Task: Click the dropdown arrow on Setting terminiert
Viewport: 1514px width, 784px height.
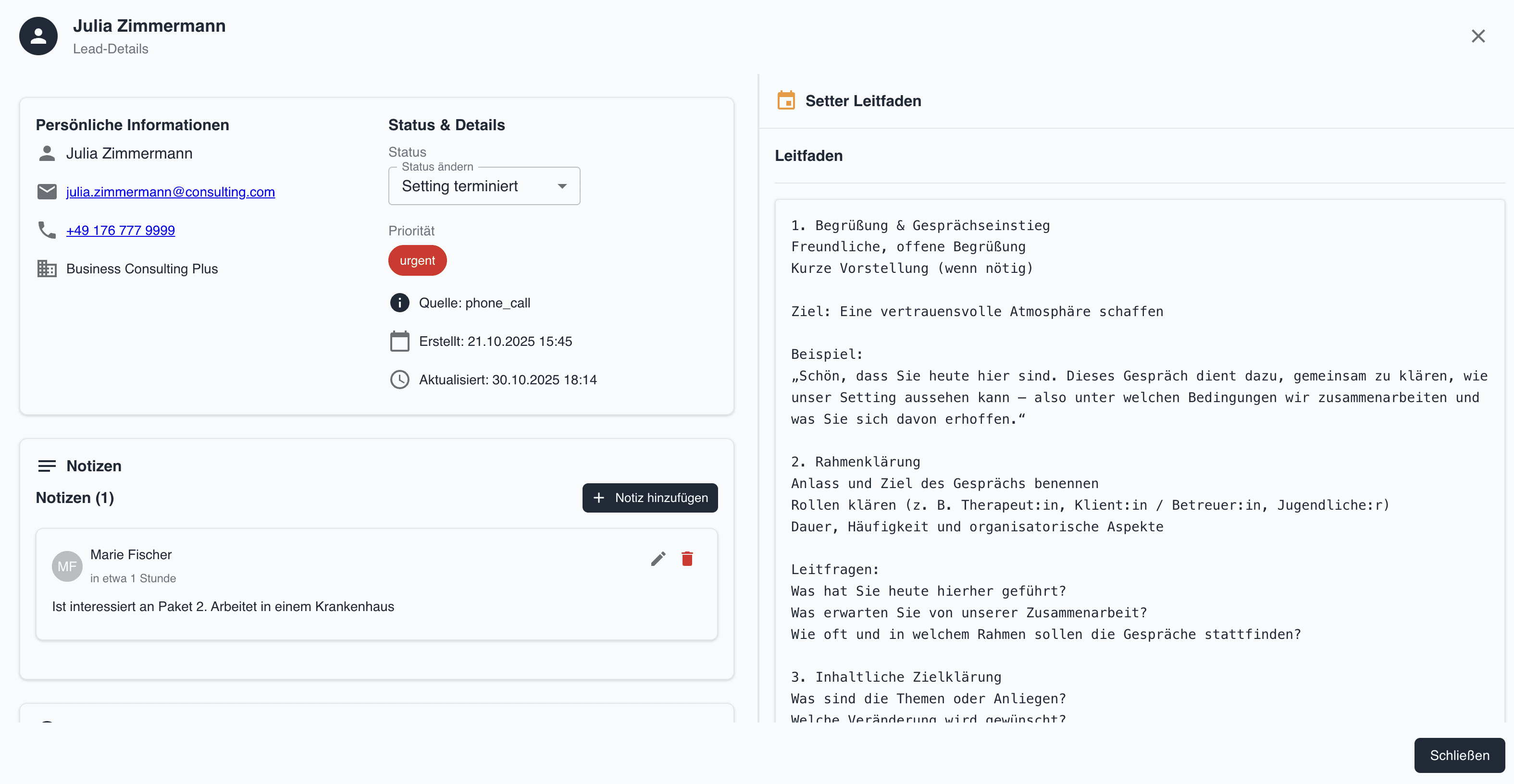Action: coord(562,186)
